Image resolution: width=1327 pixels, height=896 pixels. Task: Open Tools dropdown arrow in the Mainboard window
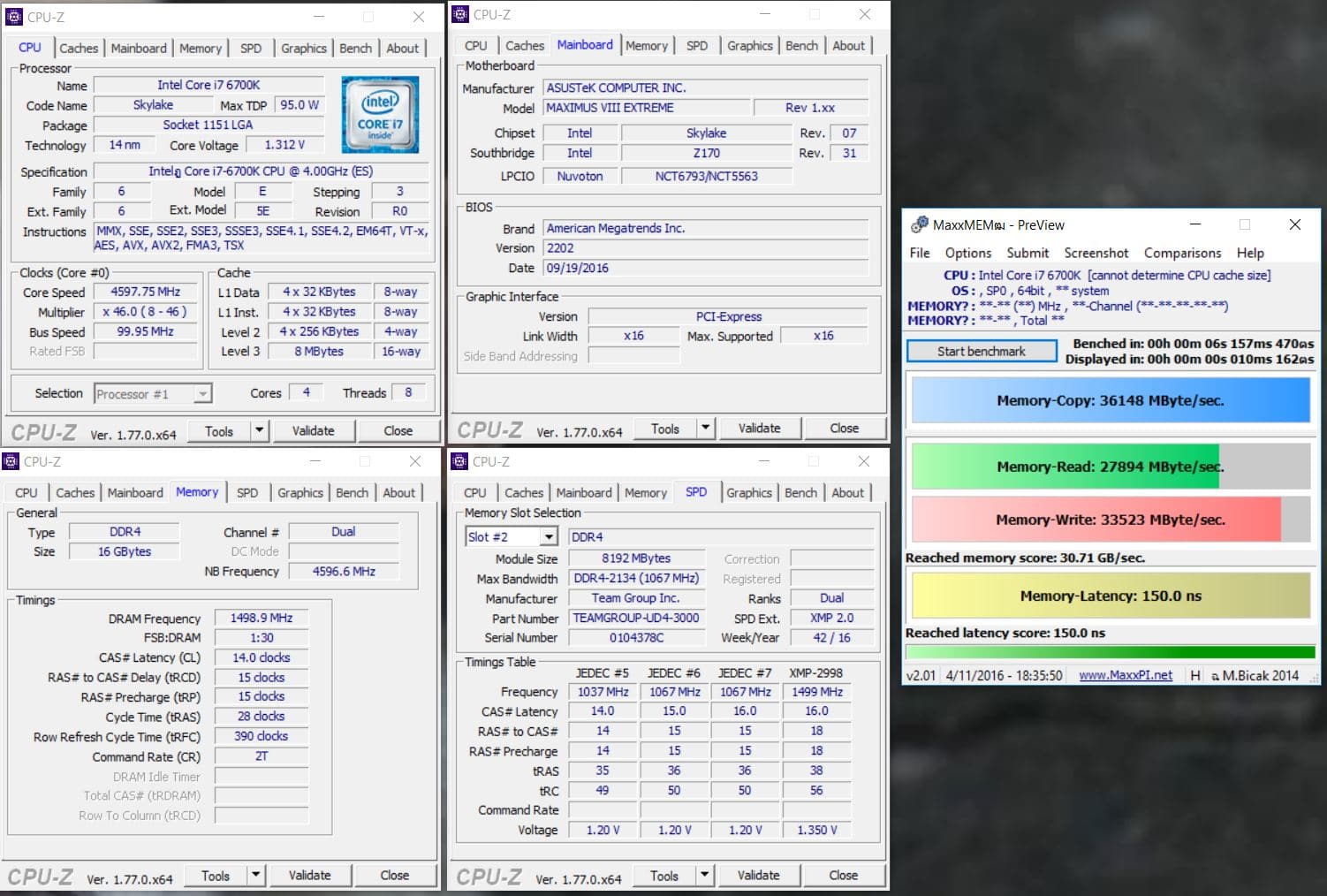click(705, 429)
